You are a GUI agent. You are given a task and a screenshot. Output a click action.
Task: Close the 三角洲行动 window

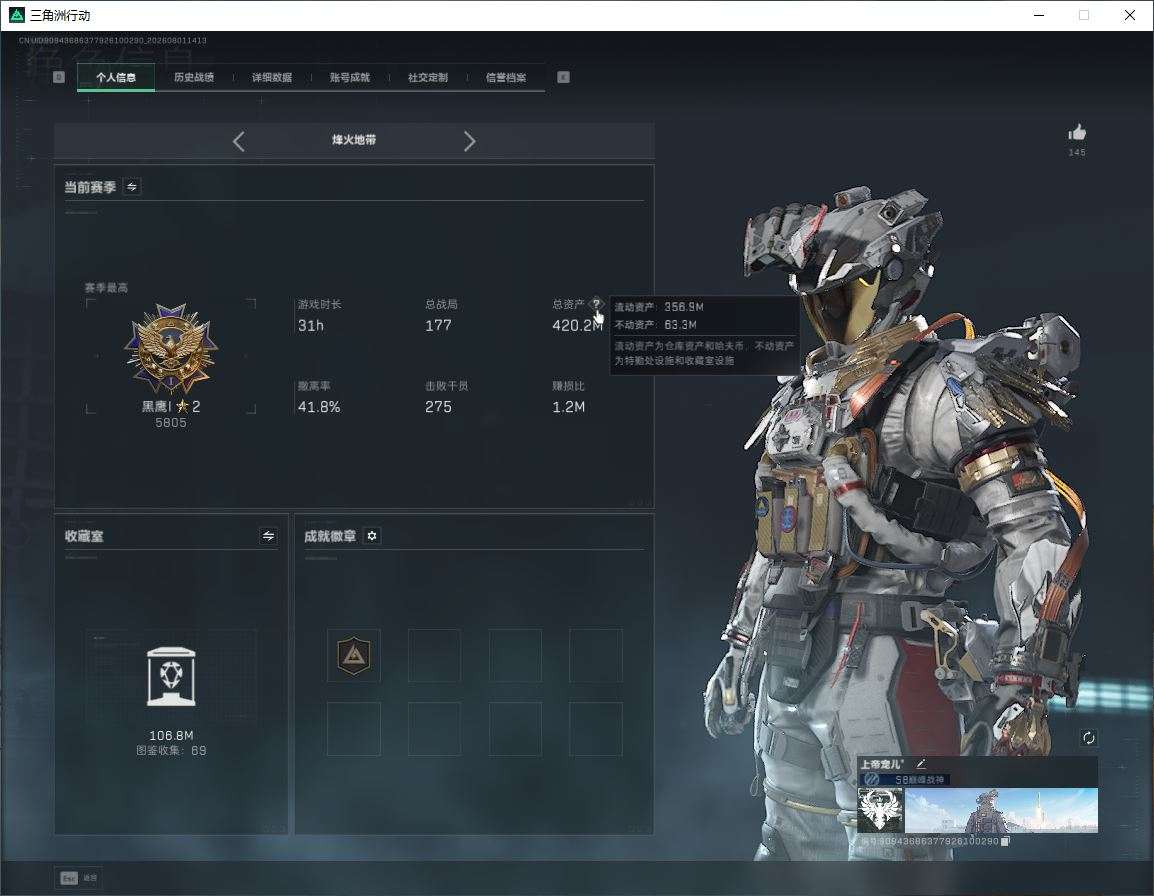tap(1130, 15)
